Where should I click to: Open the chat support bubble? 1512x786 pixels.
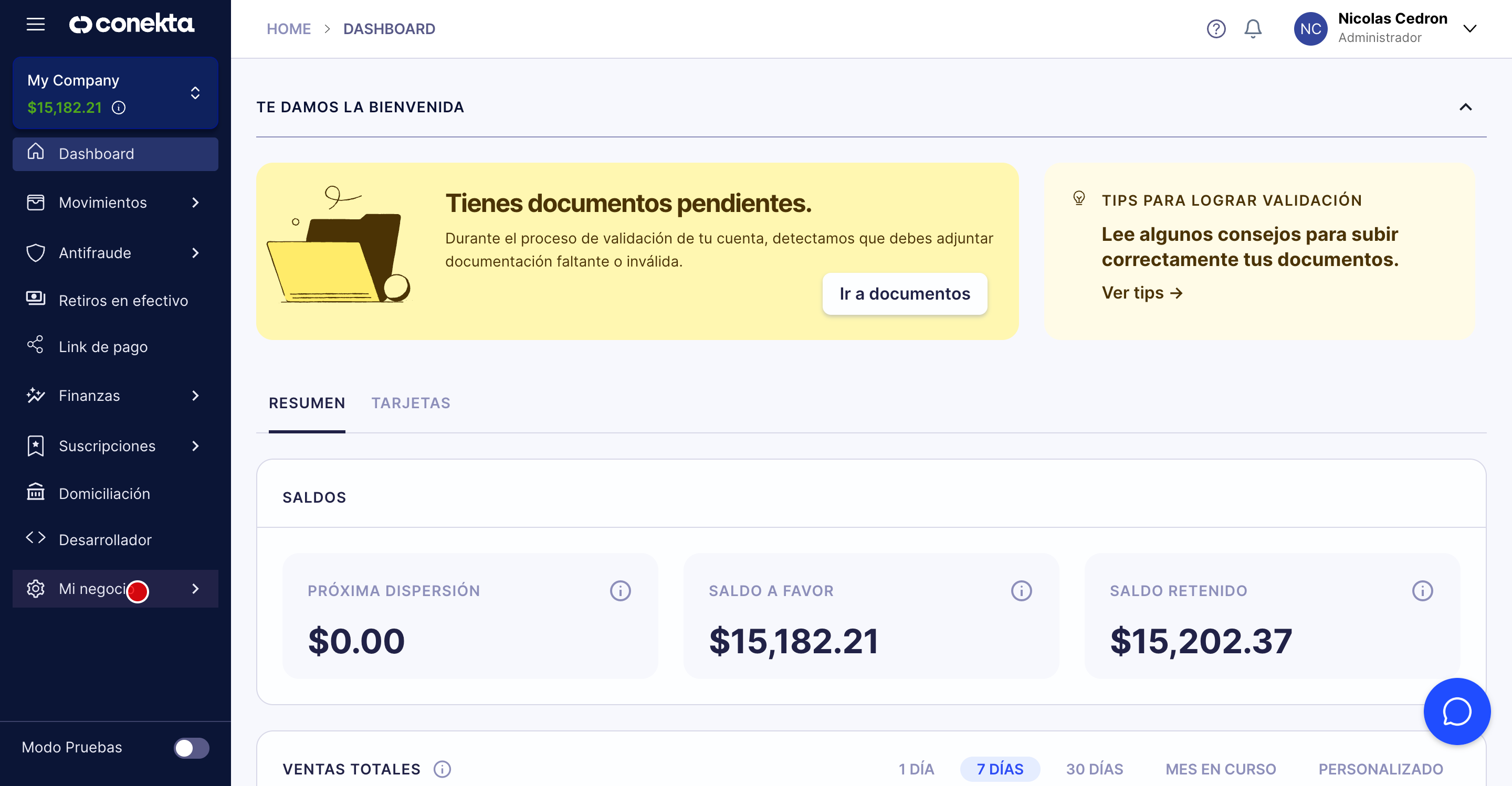click(x=1456, y=711)
